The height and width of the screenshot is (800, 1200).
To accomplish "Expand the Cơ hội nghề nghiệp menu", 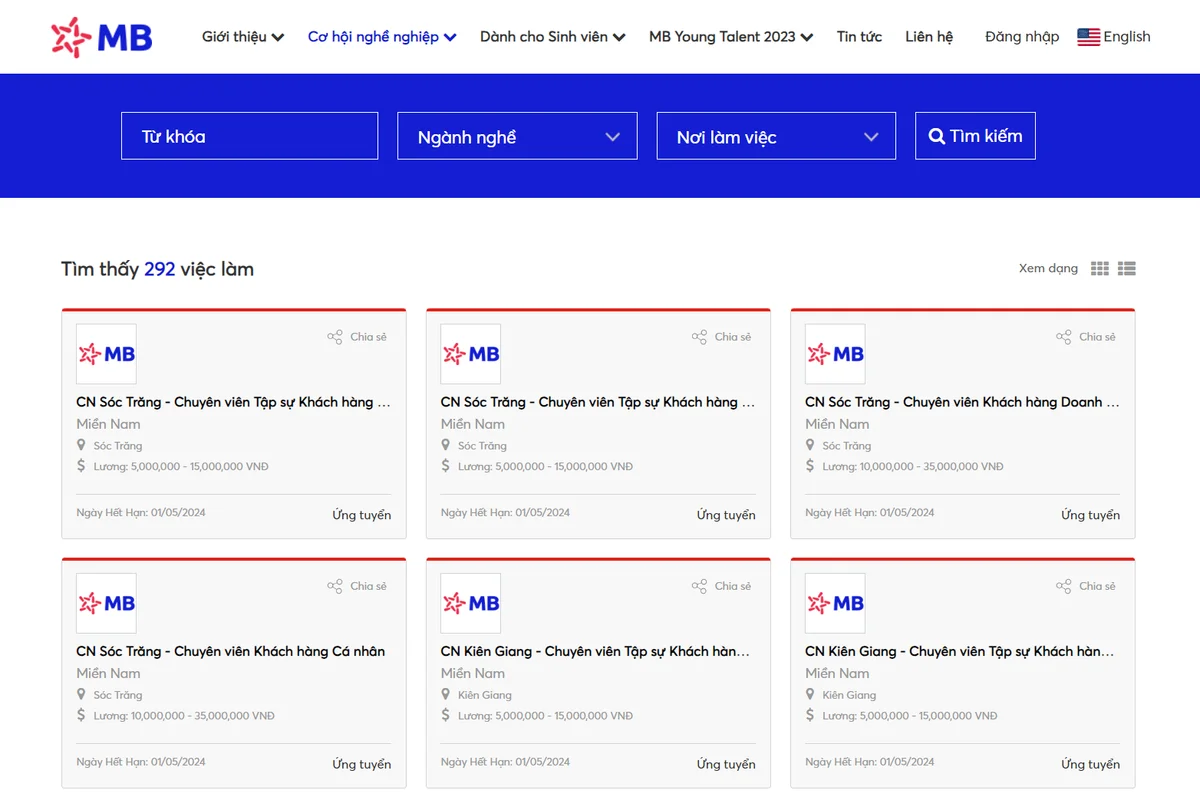I will 382,37.
